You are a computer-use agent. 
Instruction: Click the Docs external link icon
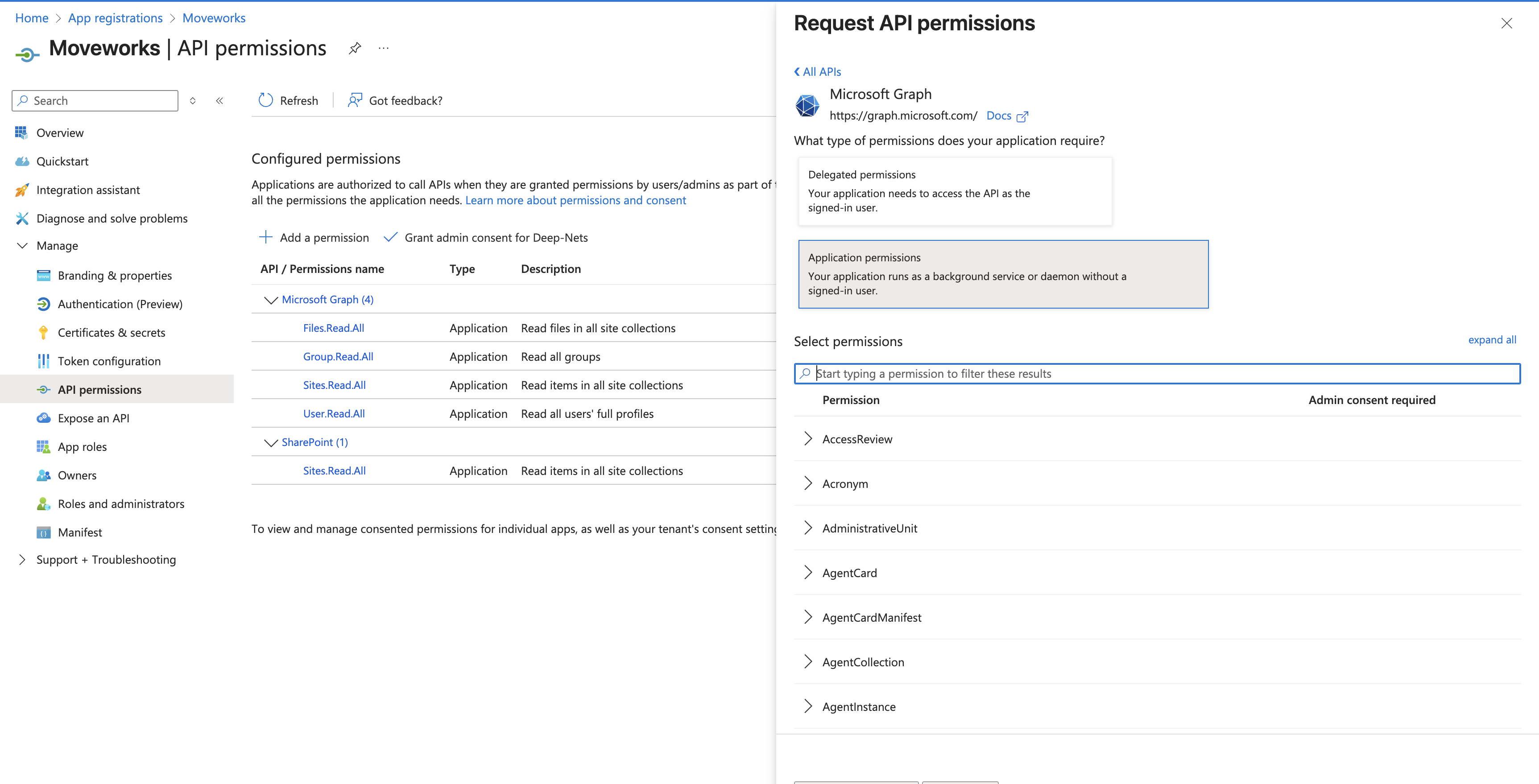click(1022, 116)
